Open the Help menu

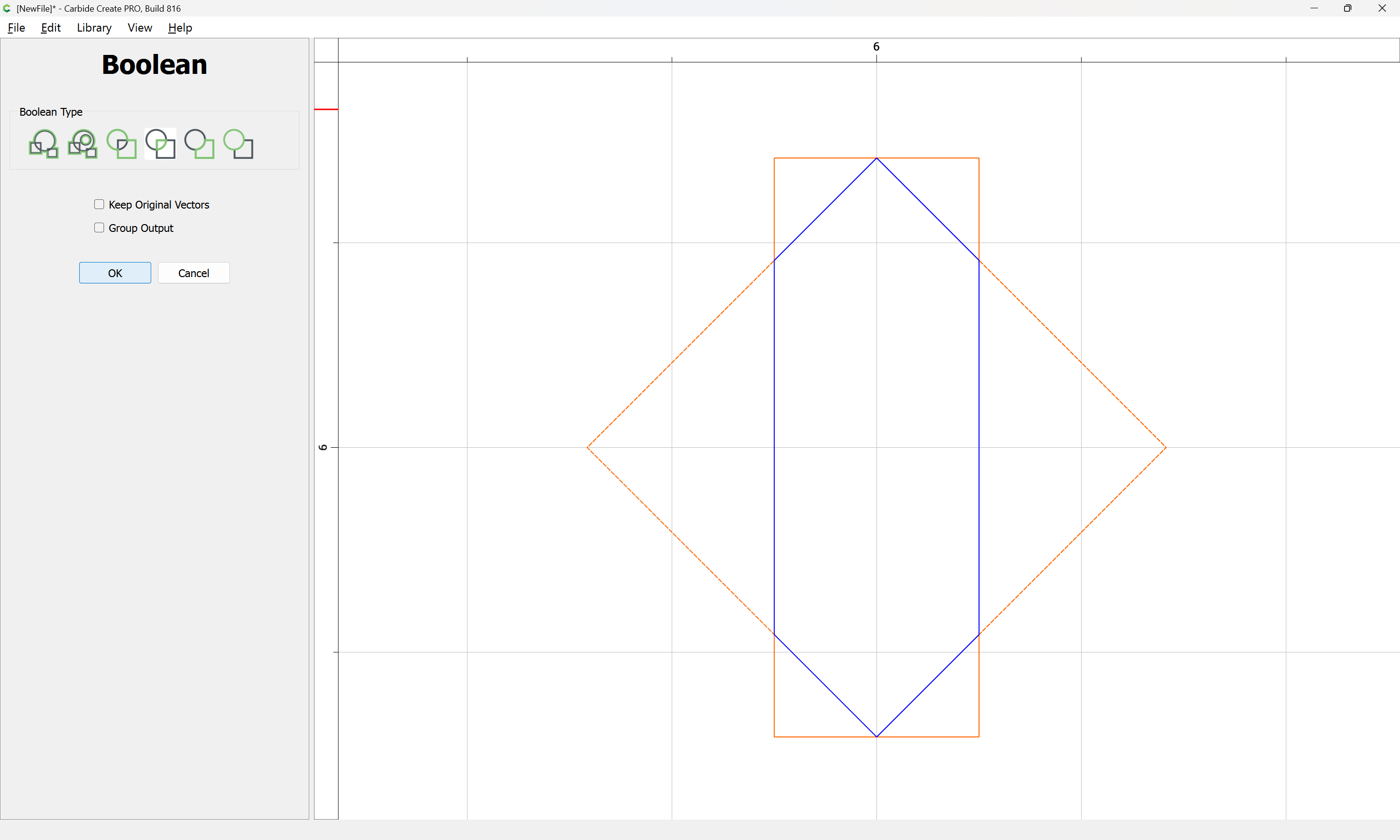(x=180, y=28)
